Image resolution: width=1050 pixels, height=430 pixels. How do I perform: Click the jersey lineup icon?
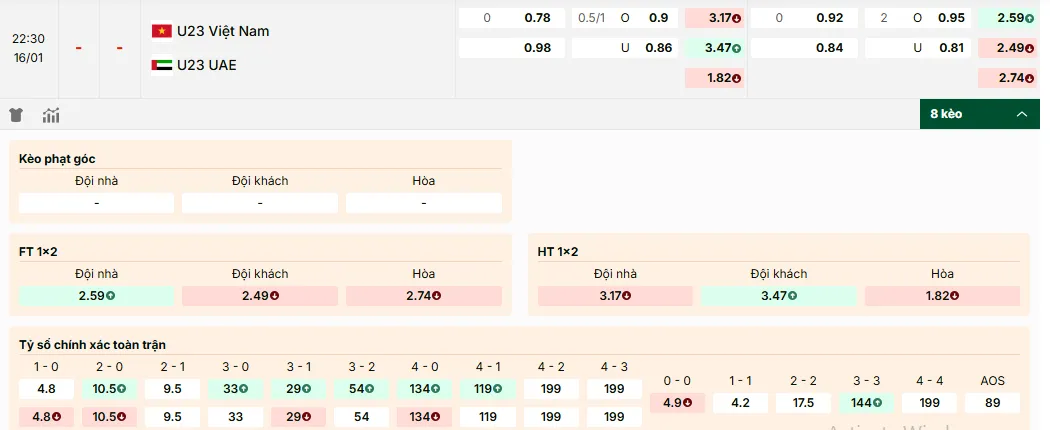(x=16, y=115)
